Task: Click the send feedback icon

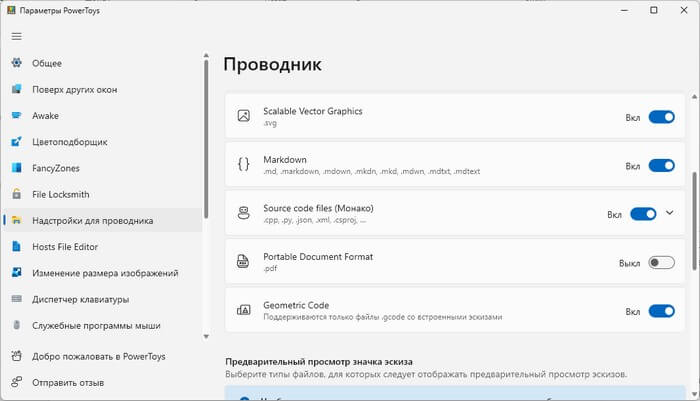Action: coord(17,383)
